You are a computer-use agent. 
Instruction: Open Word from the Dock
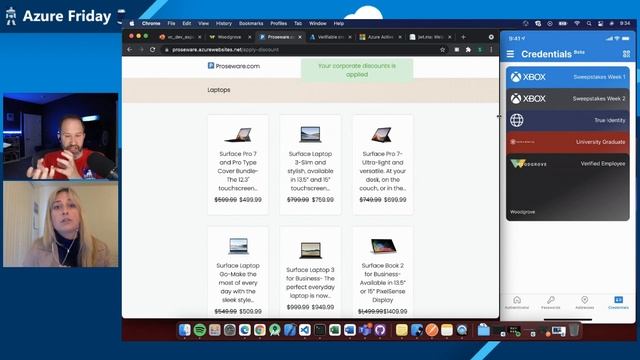coord(350,330)
